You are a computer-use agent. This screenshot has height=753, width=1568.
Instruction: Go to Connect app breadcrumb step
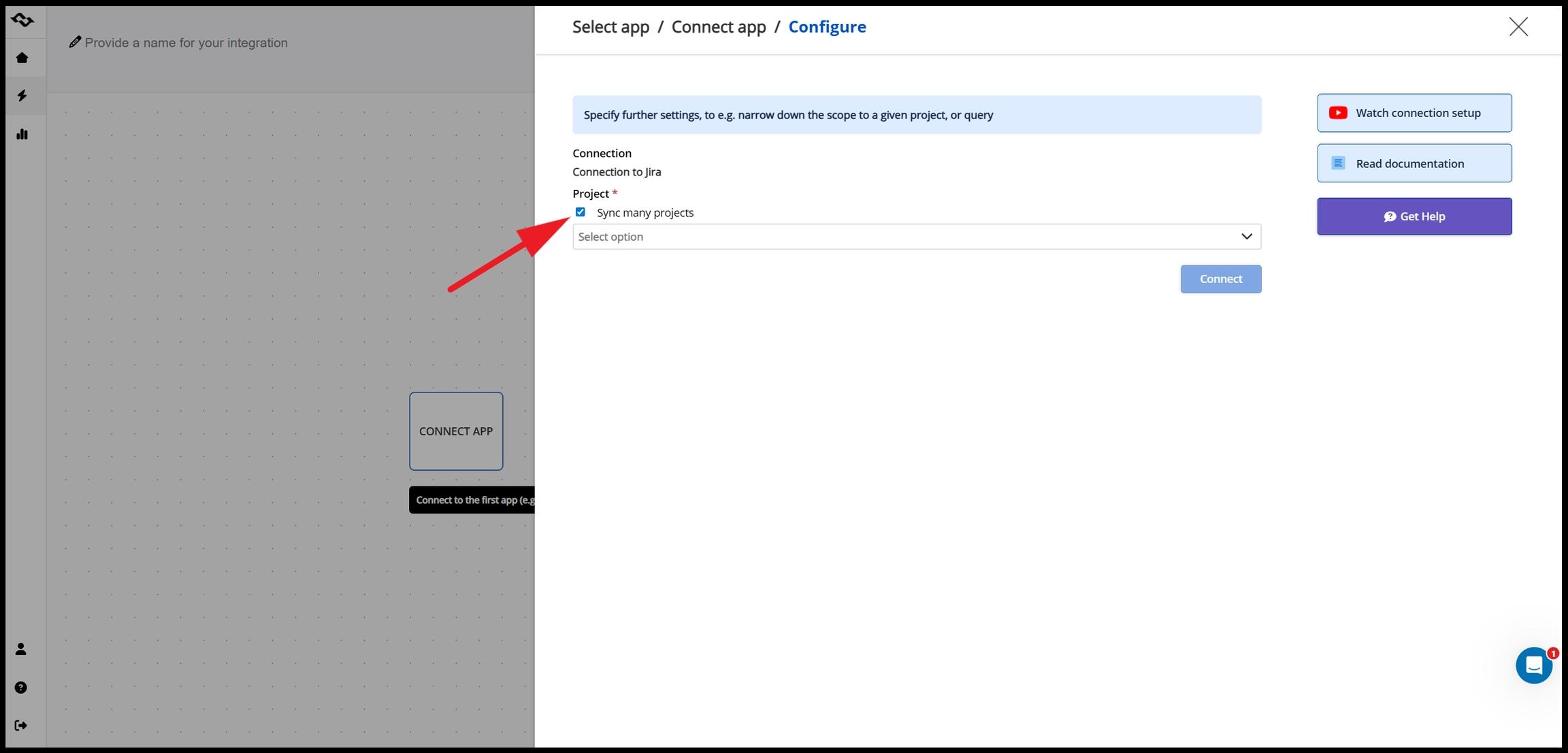(718, 27)
